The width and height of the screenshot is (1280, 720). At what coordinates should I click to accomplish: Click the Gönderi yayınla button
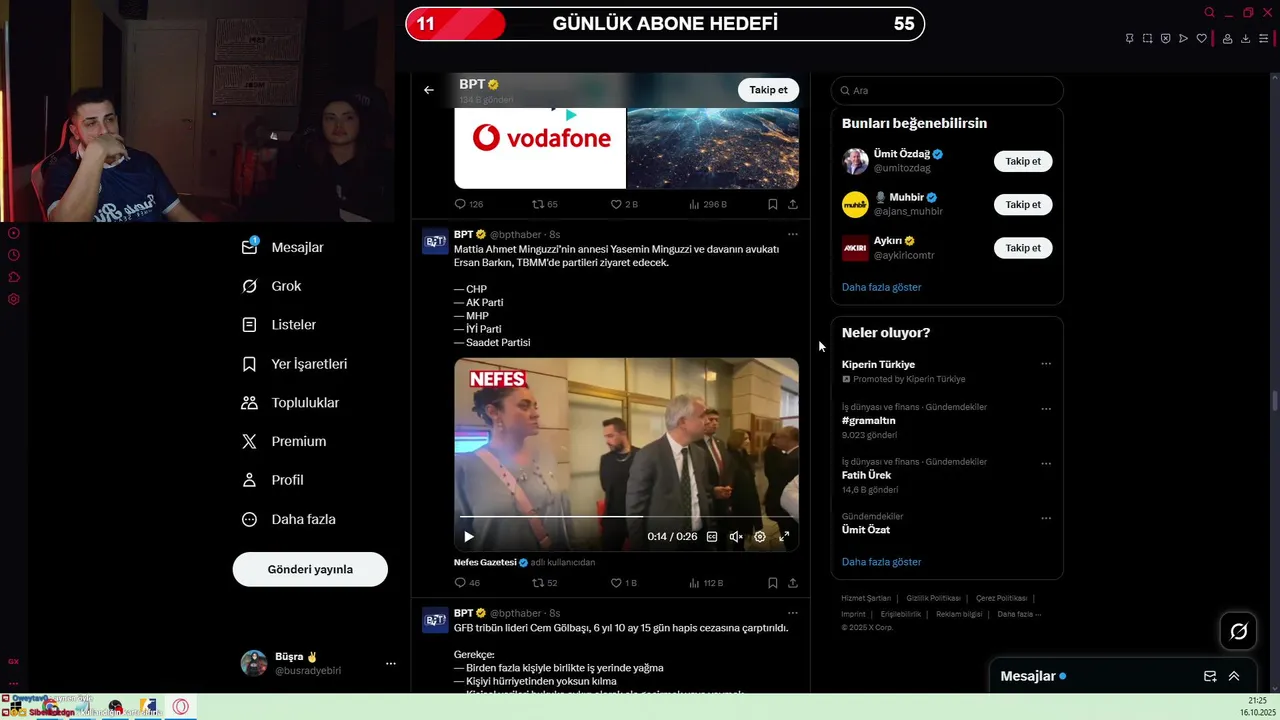(x=310, y=569)
